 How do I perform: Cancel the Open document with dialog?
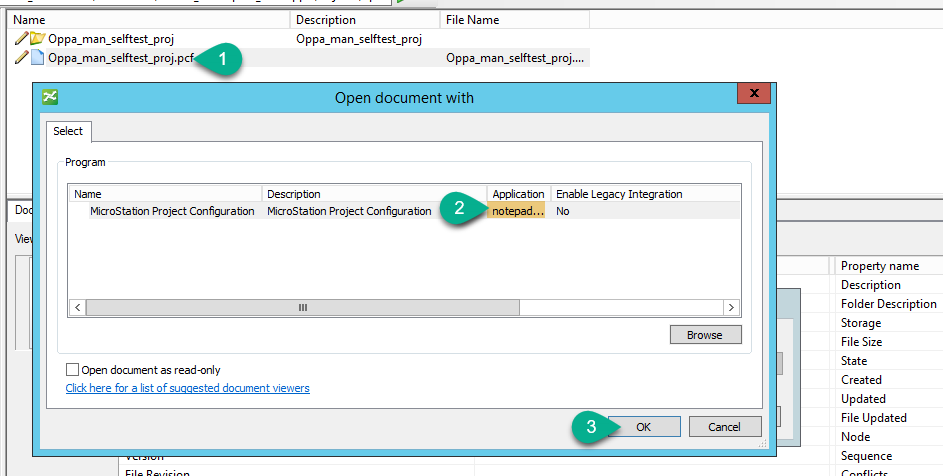(x=725, y=427)
